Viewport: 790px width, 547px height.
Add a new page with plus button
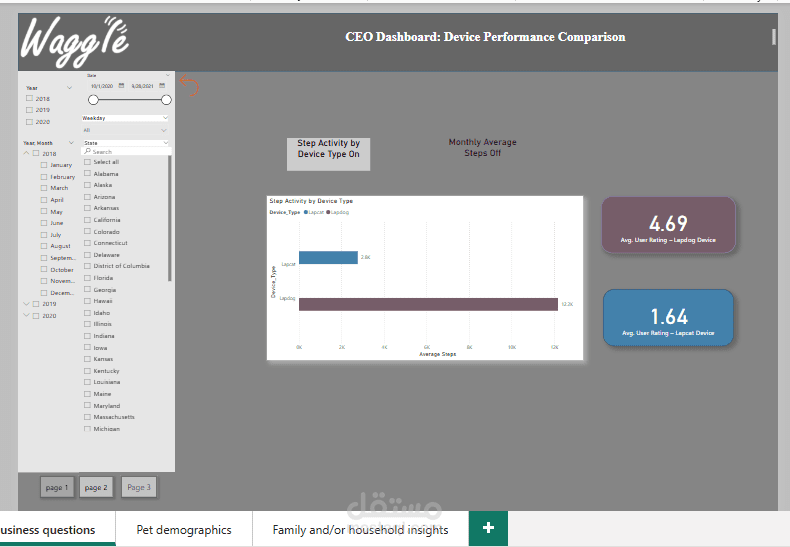(x=488, y=528)
